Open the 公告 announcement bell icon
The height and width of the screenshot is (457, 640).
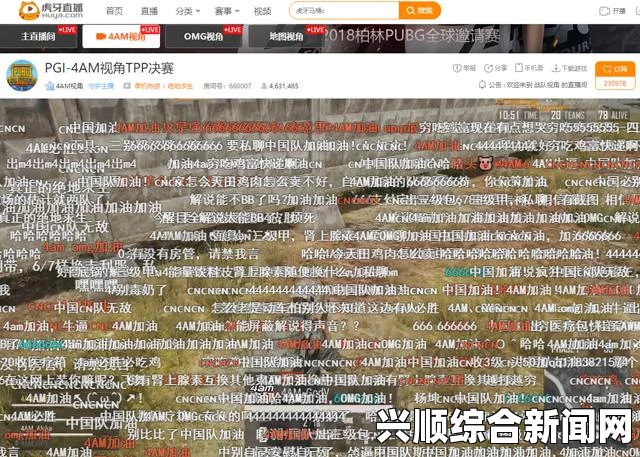[482, 85]
